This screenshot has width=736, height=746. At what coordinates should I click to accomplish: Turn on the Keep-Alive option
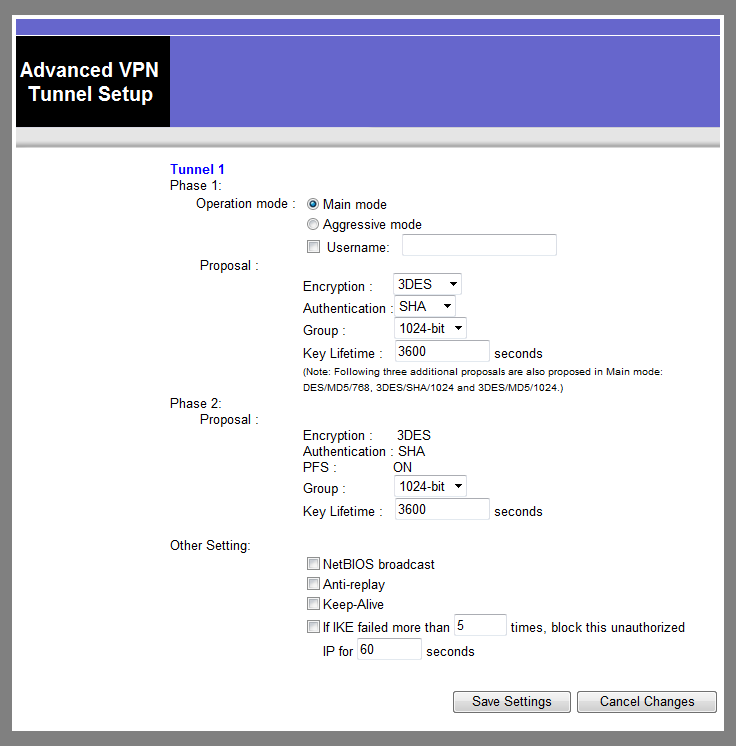point(314,604)
